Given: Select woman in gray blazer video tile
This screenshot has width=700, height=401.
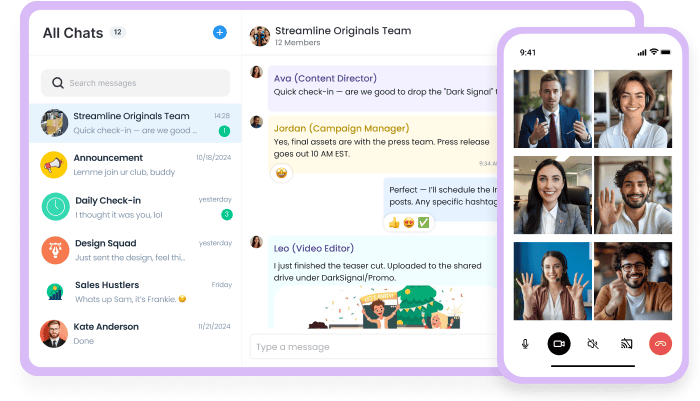Looking at the screenshot, I should click(x=553, y=195).
